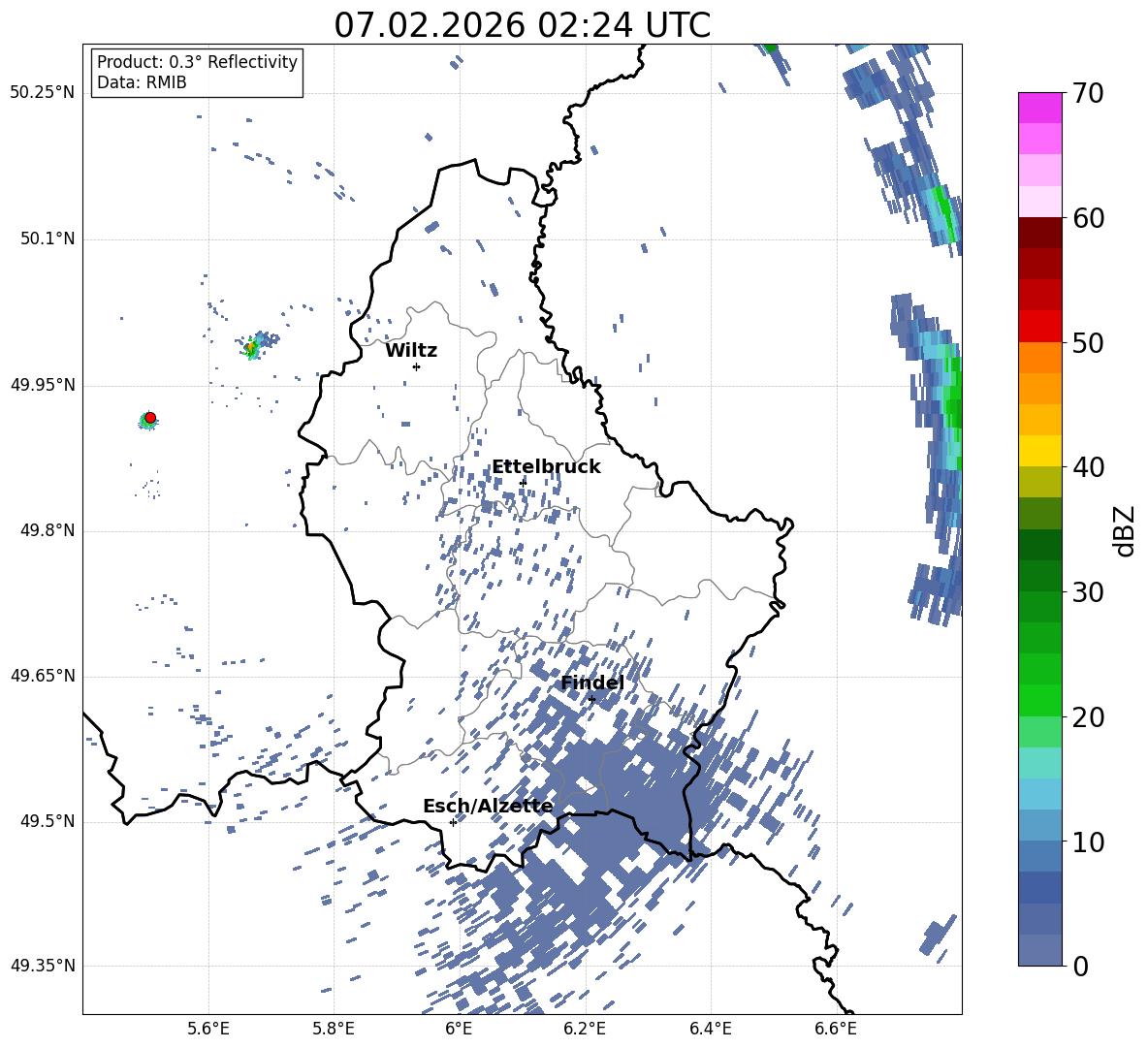This screenshot has height=1048, width=1148.
Task: Click the timestamp title 07.02.2026 02:24 UTC
Action: coord(522,25)
